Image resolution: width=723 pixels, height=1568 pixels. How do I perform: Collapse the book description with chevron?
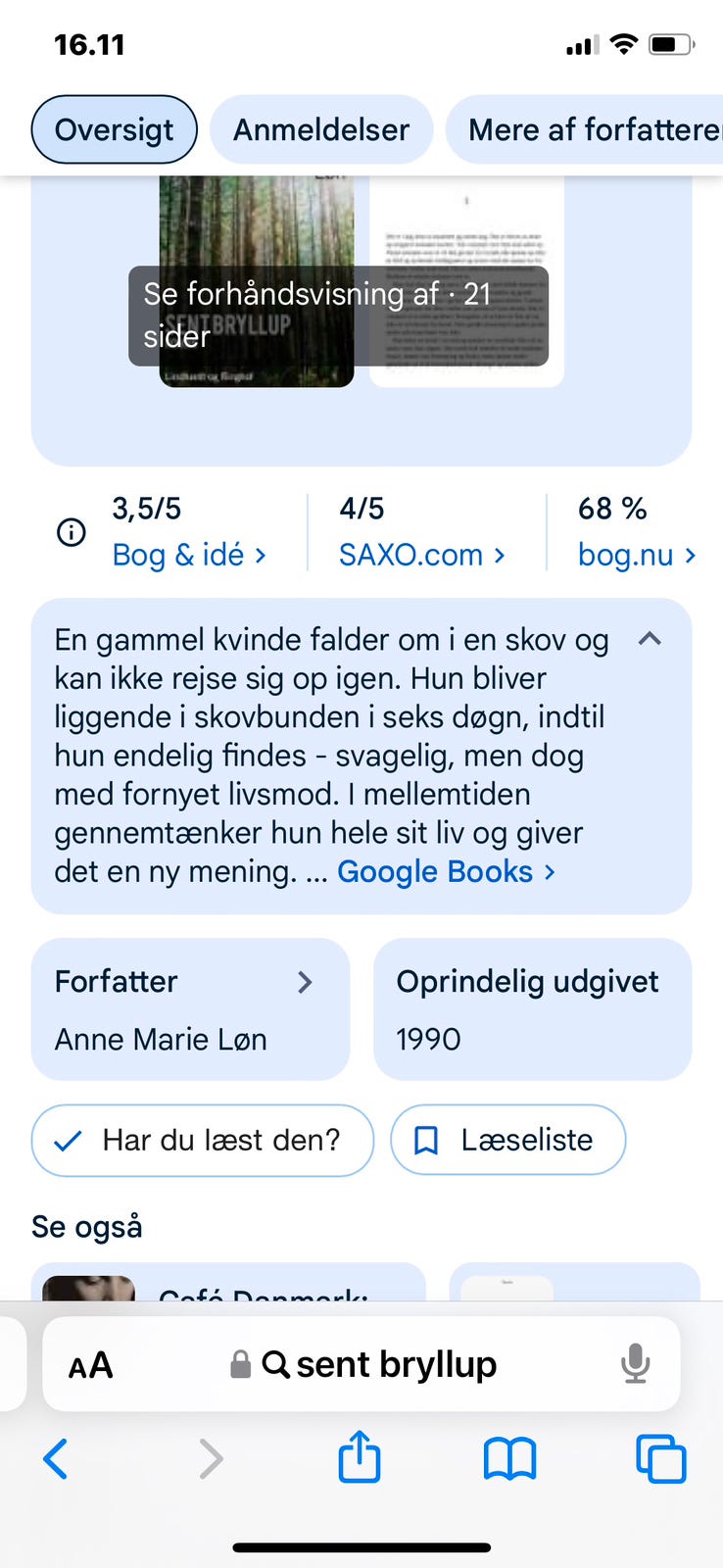[650, 639]
